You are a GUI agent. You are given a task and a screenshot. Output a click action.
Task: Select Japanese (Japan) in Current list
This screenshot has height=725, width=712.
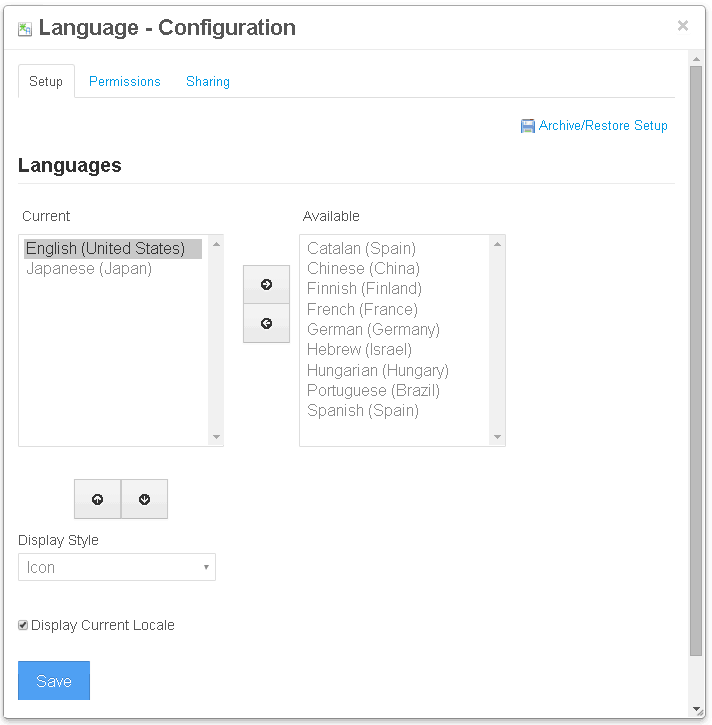point(89,269)
